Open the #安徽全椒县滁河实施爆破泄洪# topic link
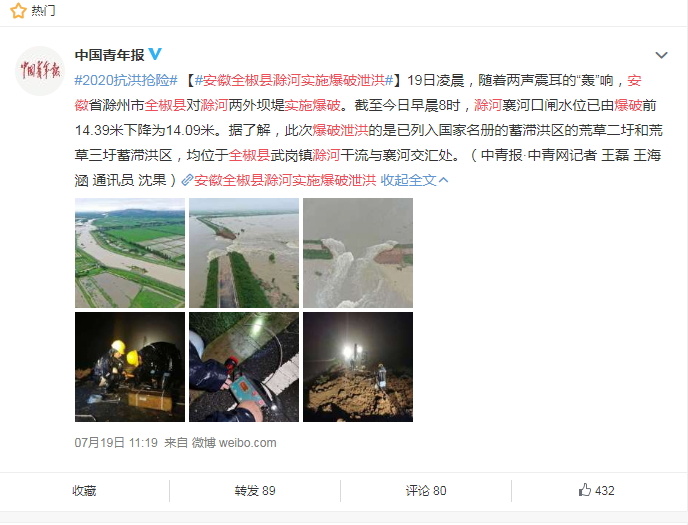The image size is (688, 525). pyautogui.click(x=294, y=80)
